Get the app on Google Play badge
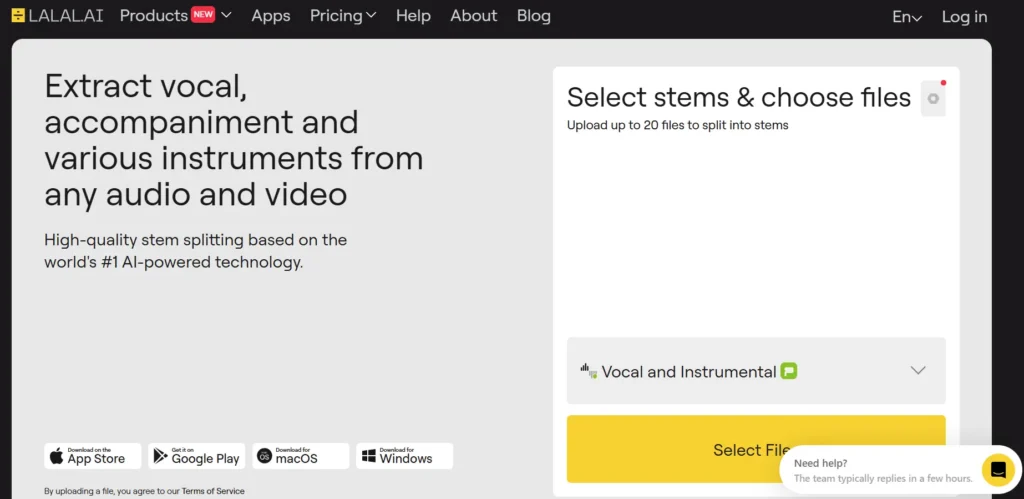 point(197,456)
